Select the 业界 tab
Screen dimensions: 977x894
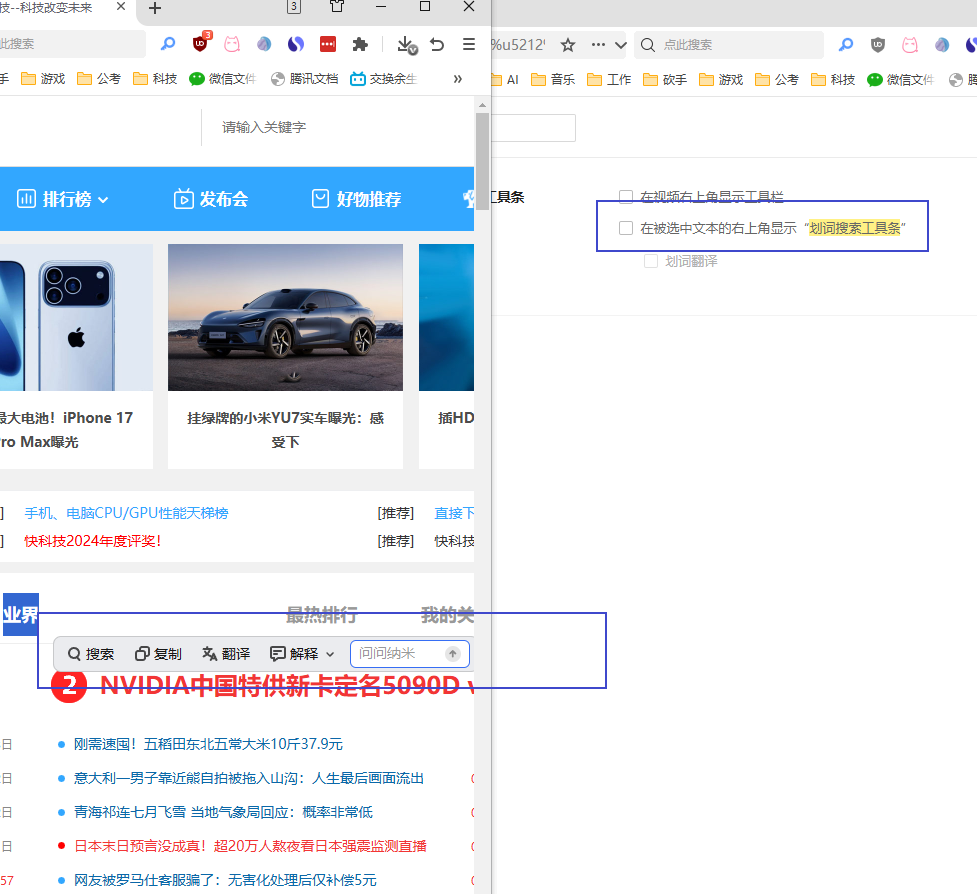click(x=21, y=615)
